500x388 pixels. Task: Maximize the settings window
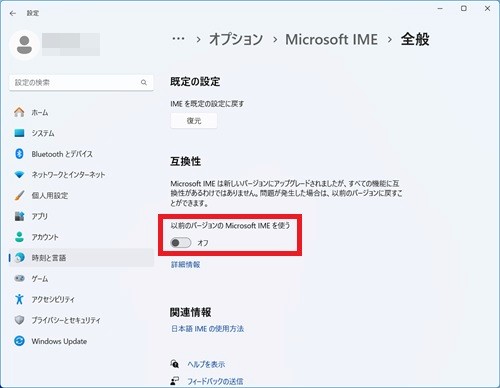(464, 9)
